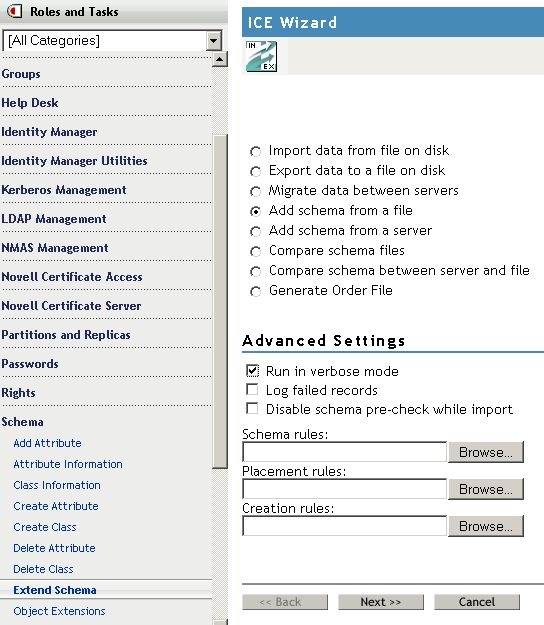
Task: Select the Extend Schema task
Action: point(55,590)
